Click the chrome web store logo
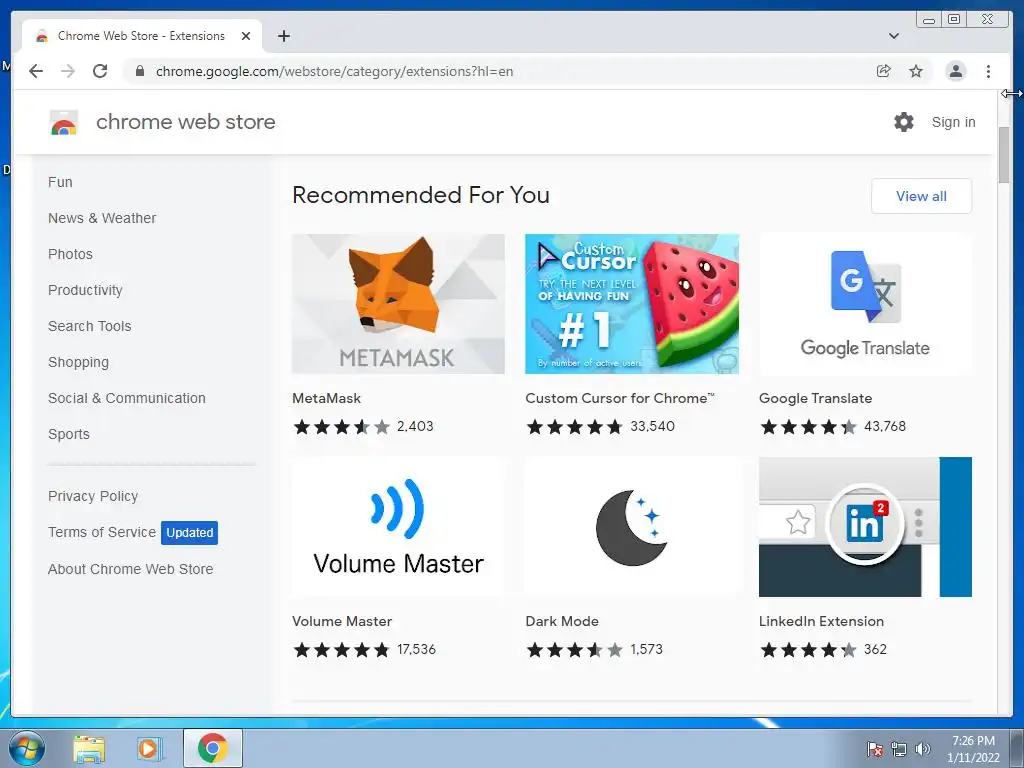The width and height of the screenshot is (1024, 768). (64, 122)
